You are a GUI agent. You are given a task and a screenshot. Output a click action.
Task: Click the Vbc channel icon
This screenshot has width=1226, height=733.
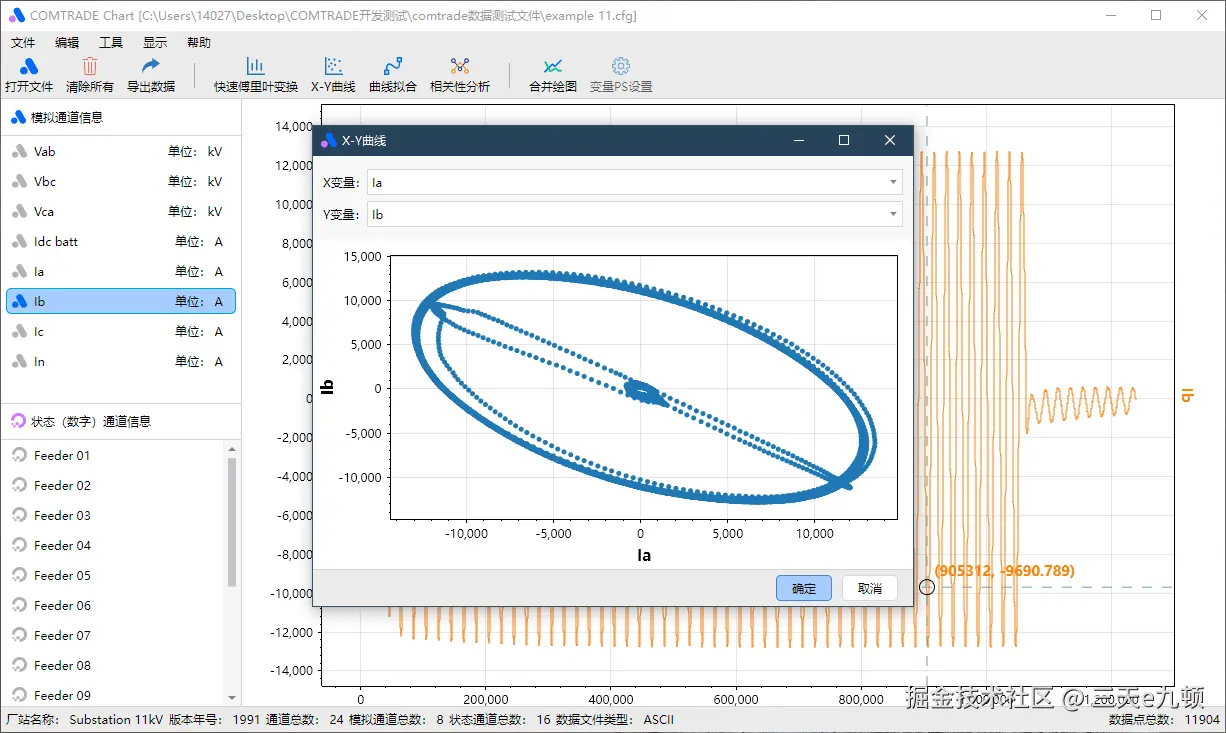(x=19, y=182)
